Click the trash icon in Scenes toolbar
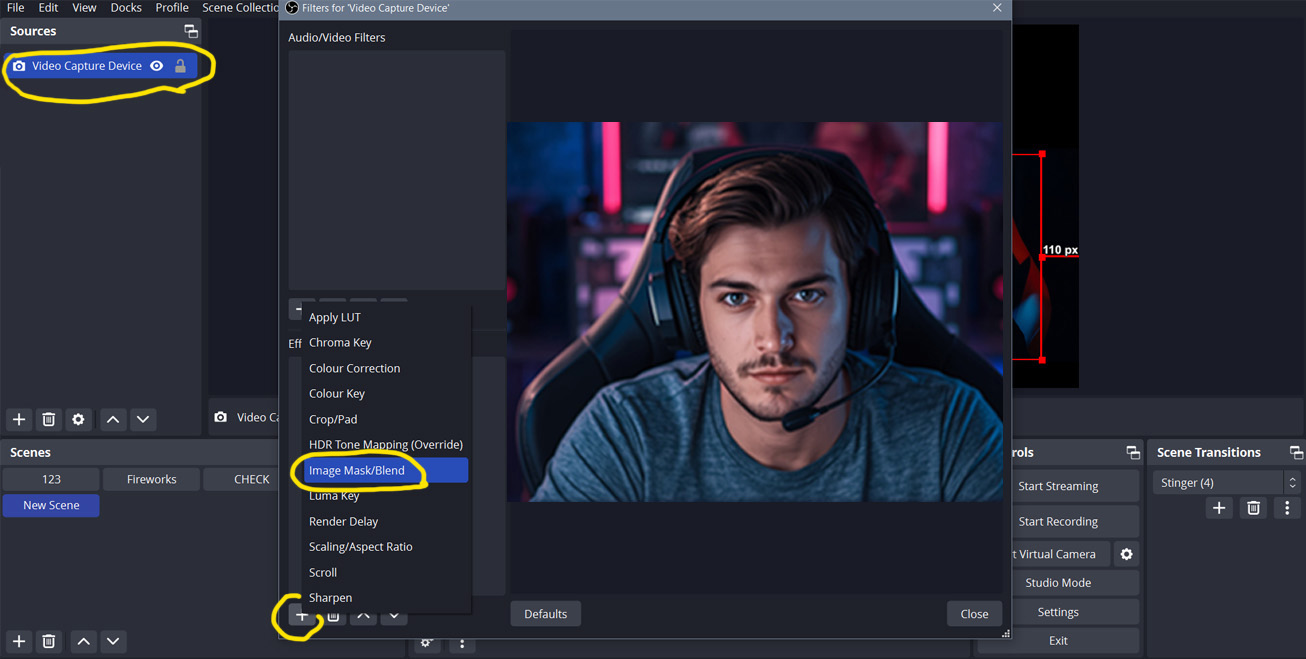This screenshot has width=1306, height=659. (48, 641)
